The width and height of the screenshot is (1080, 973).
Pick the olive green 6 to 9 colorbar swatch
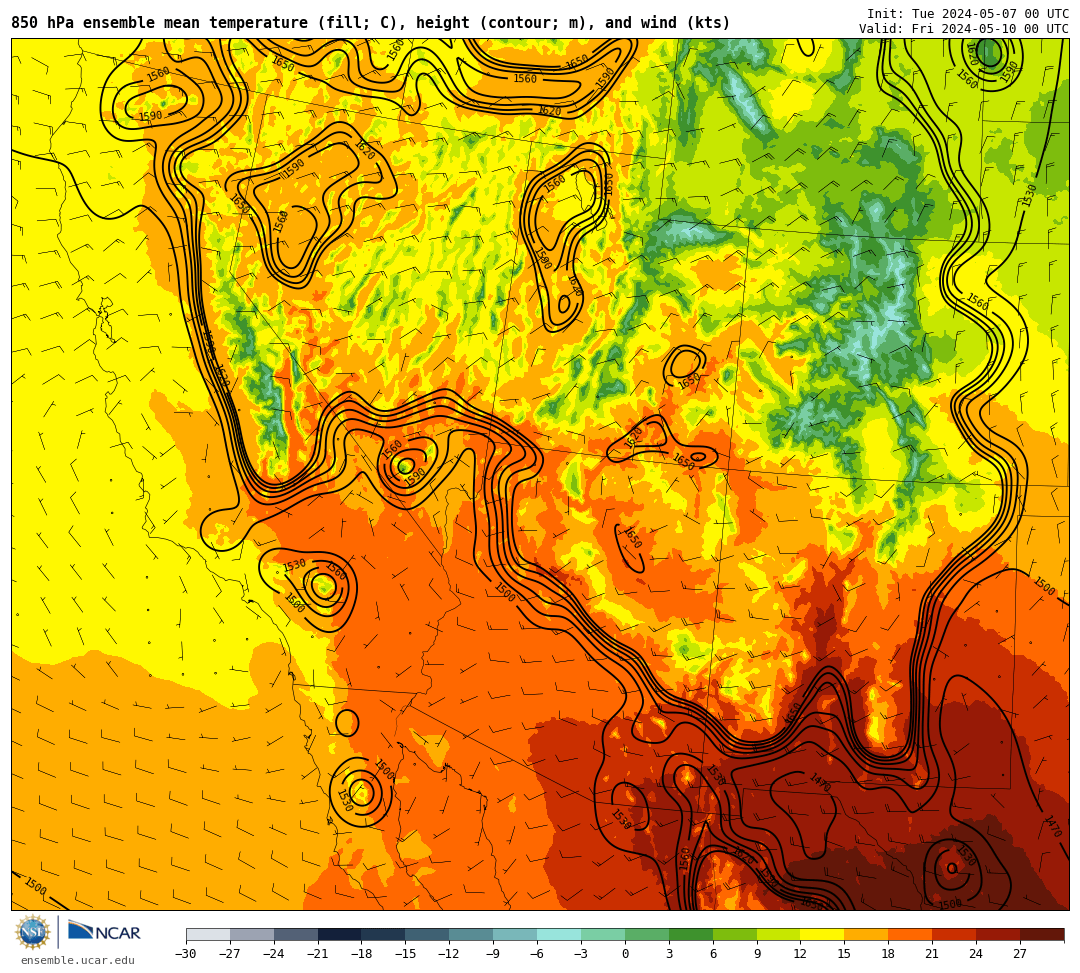click(735, 934)
